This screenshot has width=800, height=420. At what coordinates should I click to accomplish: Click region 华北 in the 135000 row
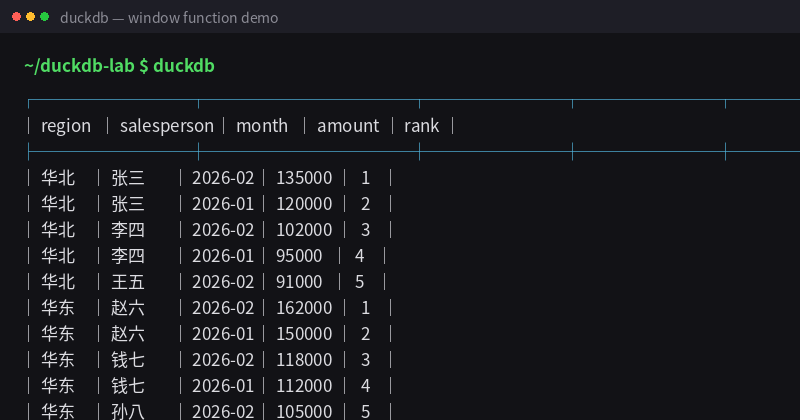(x=58, y=178)
